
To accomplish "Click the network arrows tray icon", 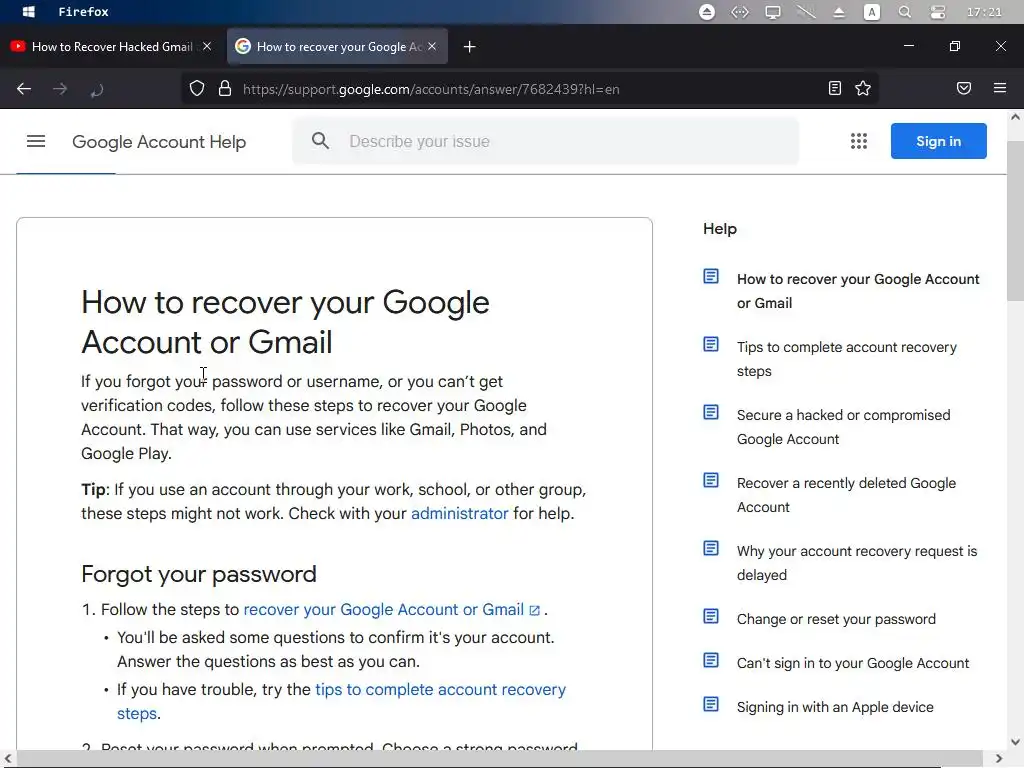I will coord(740,12).
